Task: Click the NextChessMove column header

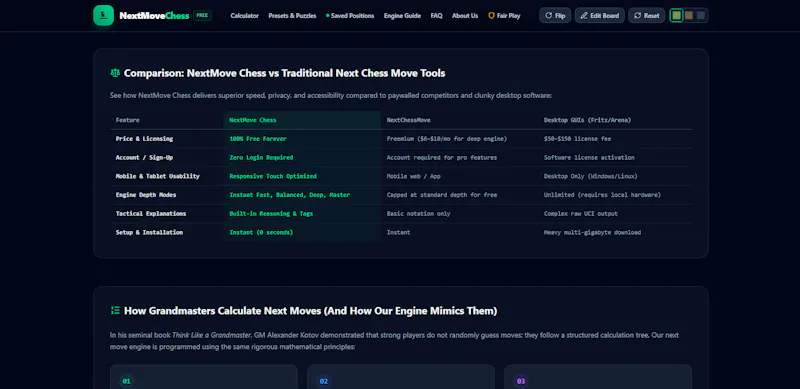Action: 408,120
